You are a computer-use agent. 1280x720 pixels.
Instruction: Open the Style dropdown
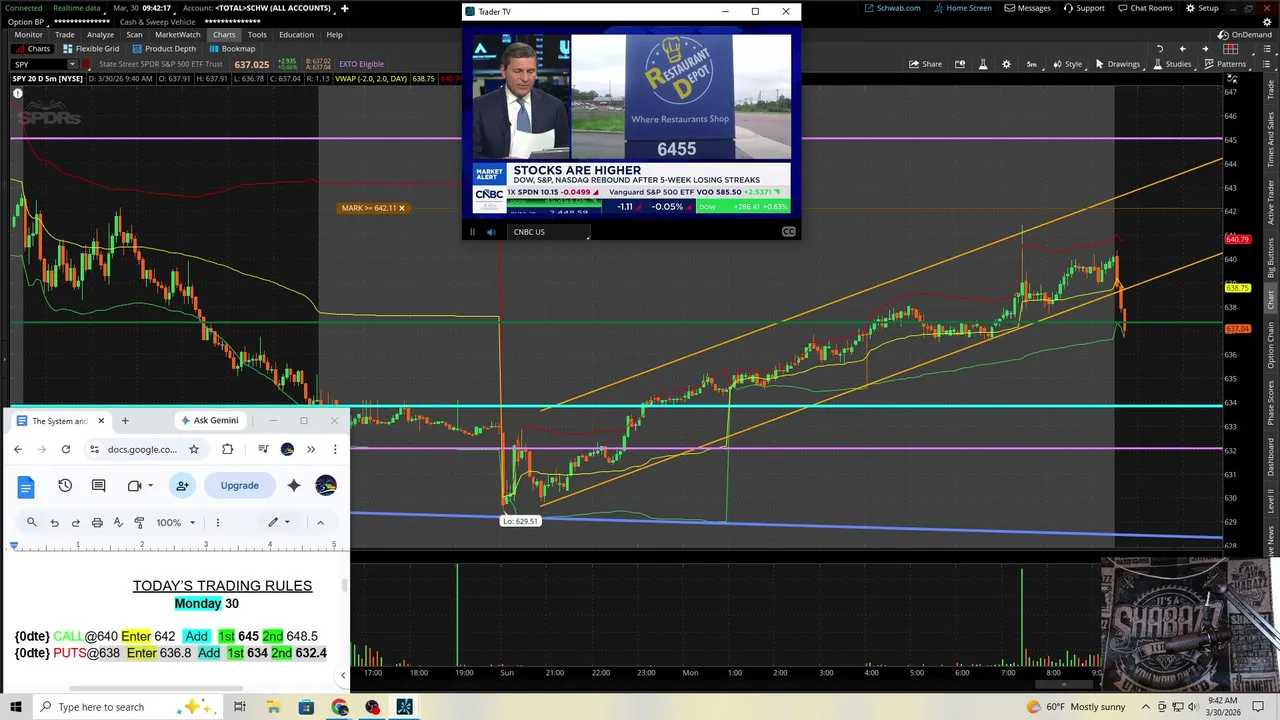[1066, 64]
